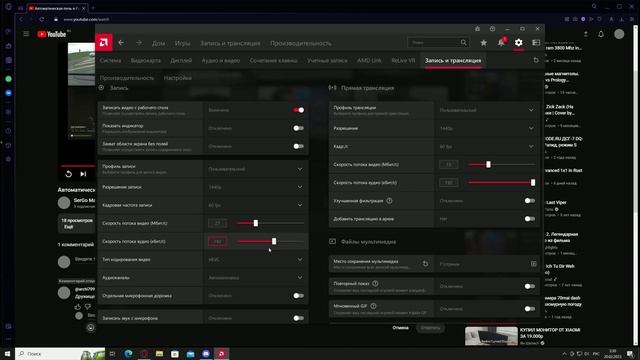Open Windows Start menu
The width and height of the screenshot is (640, 360).
(7, 353)
